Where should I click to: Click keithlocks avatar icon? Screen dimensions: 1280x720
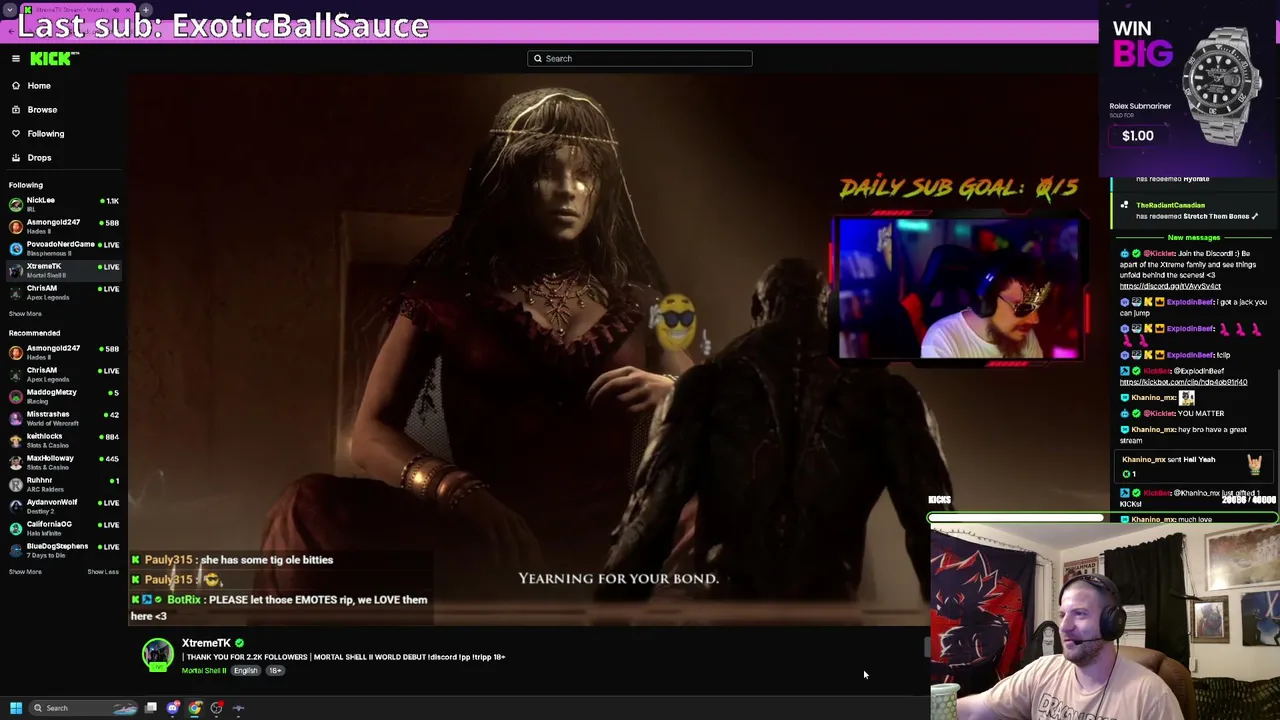coord(16,440)
